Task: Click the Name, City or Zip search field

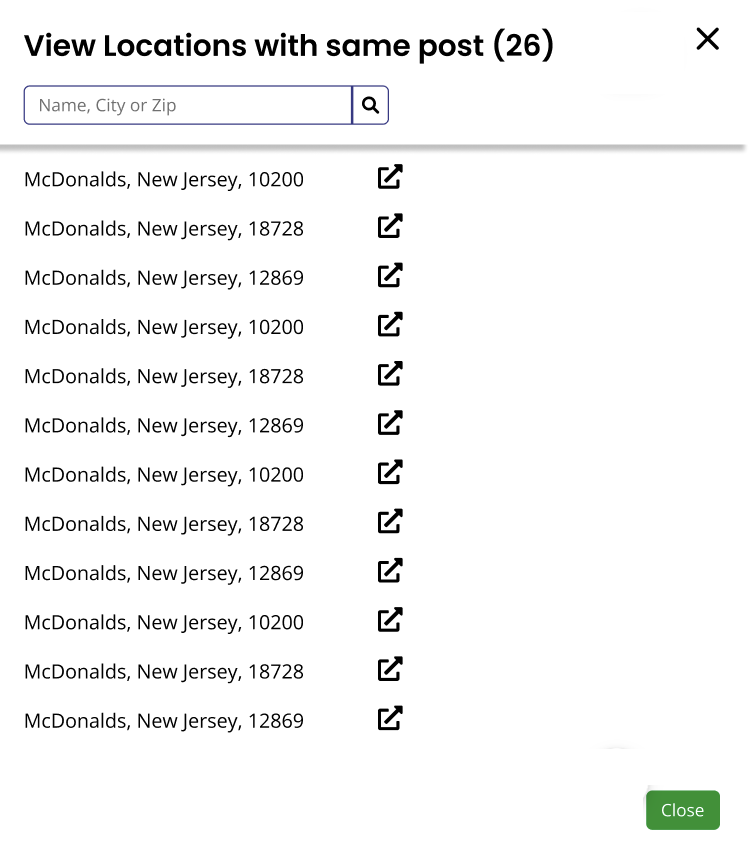Action: point(187,105)
